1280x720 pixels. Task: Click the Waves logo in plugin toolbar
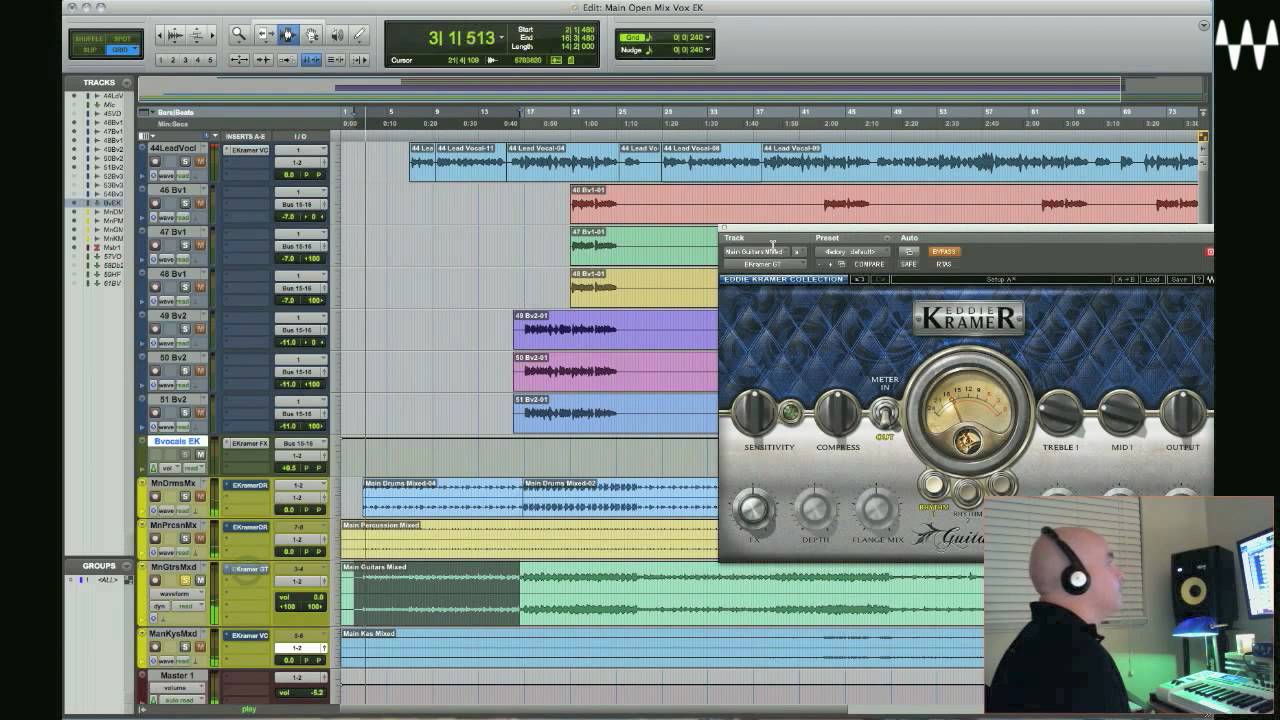pos(1209,279)
